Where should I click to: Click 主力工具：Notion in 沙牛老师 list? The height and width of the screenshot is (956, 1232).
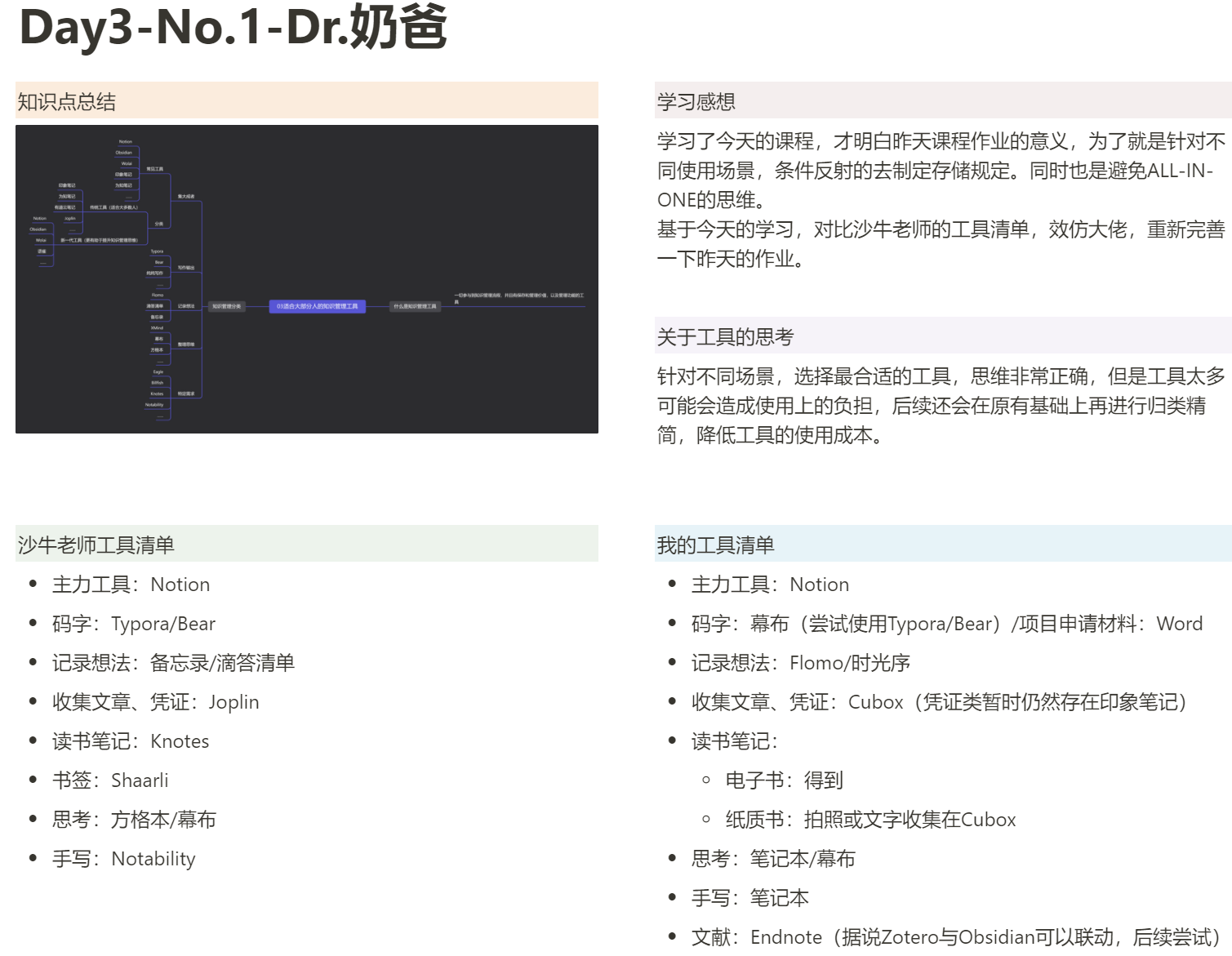pos(131,585)
